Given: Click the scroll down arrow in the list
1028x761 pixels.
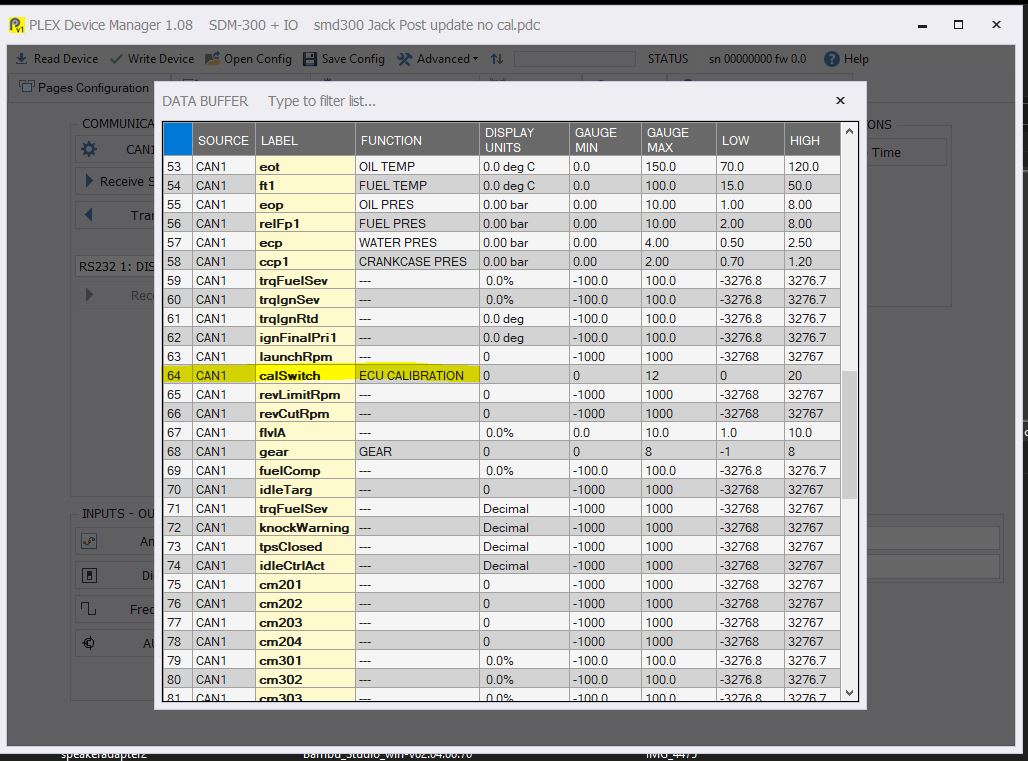Looking at the screenshot, I should click(x=850, y=692).
